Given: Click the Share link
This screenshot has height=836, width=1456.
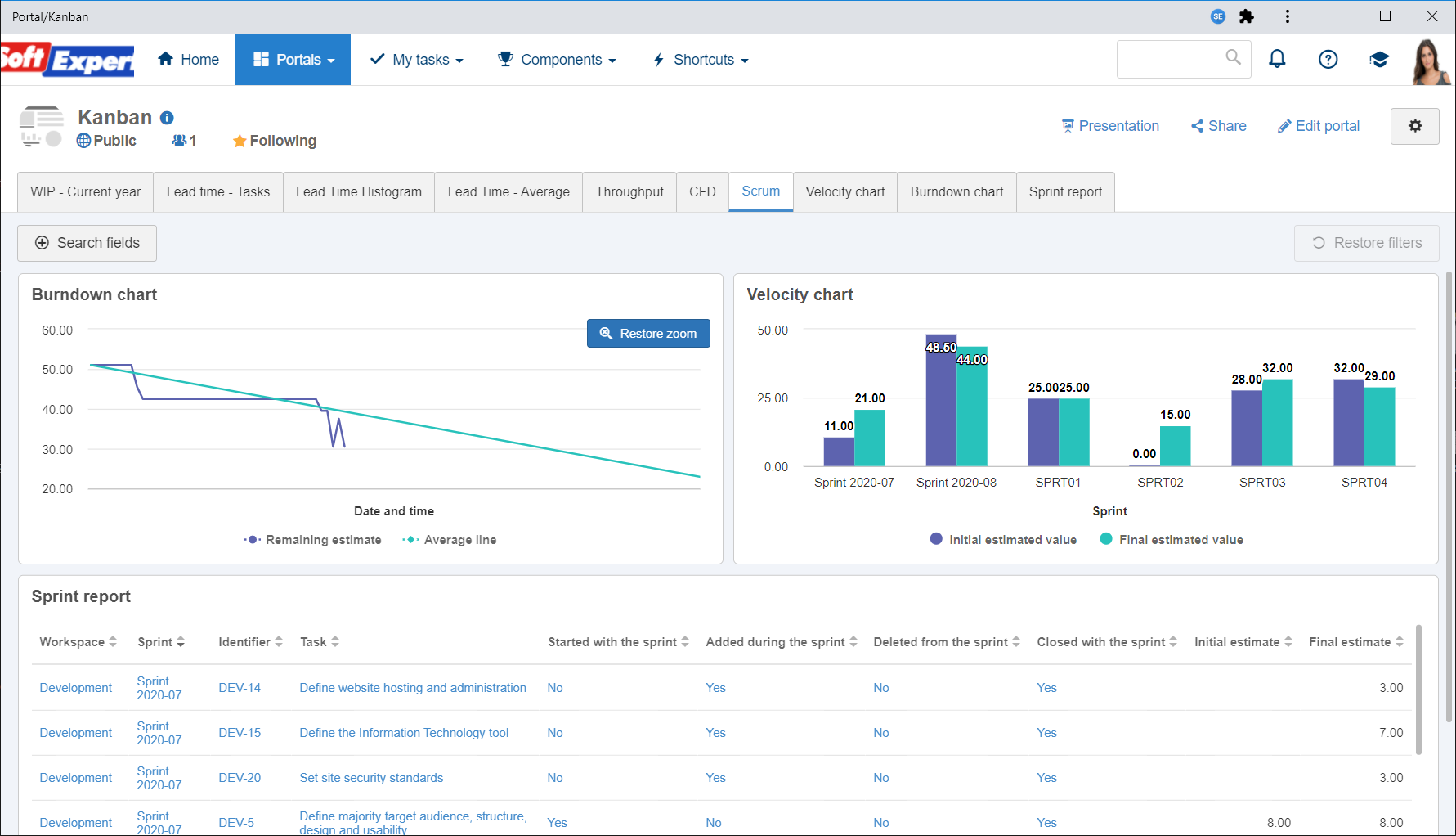Looking at the screenshot, I should 1219,126.
